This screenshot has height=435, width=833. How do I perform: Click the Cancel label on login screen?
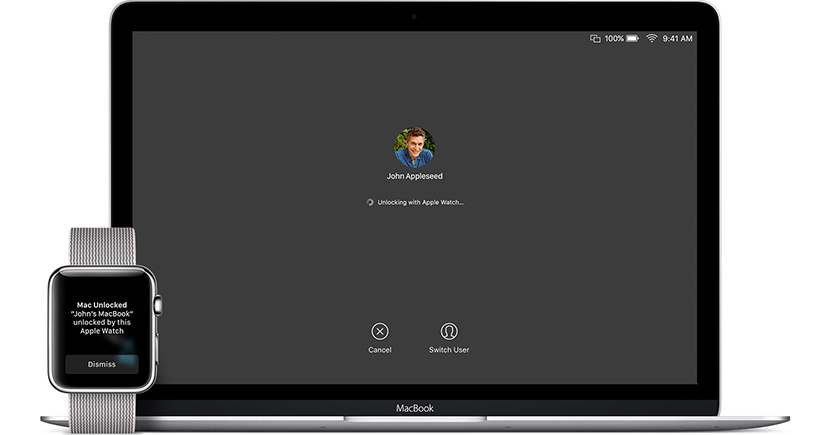[x=379, y=350]
